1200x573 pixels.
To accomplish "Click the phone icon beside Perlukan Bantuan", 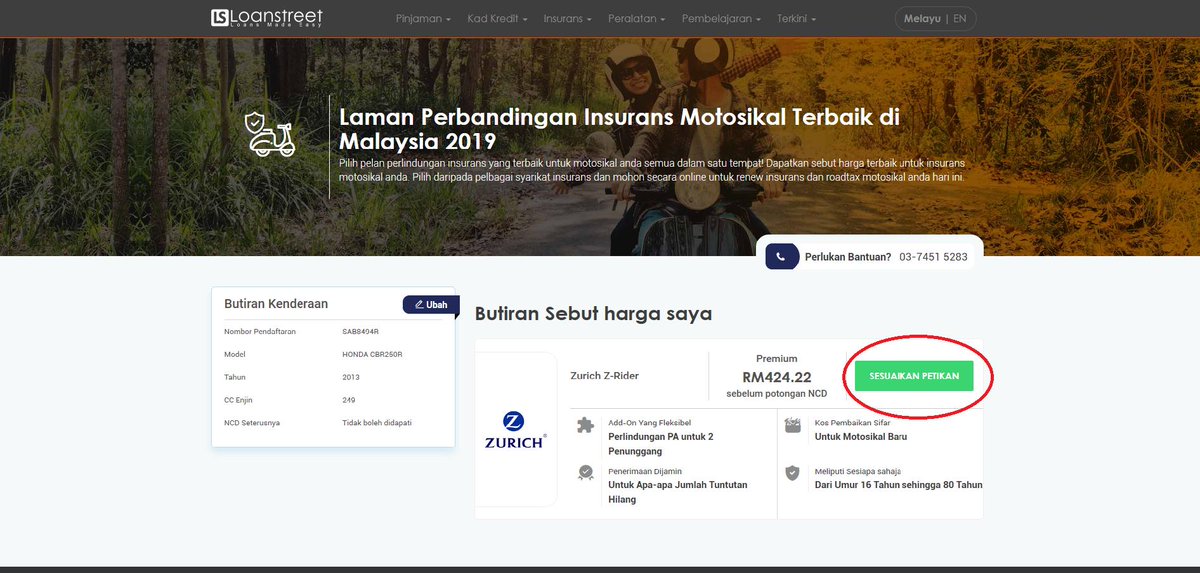I will click(781, 256).
